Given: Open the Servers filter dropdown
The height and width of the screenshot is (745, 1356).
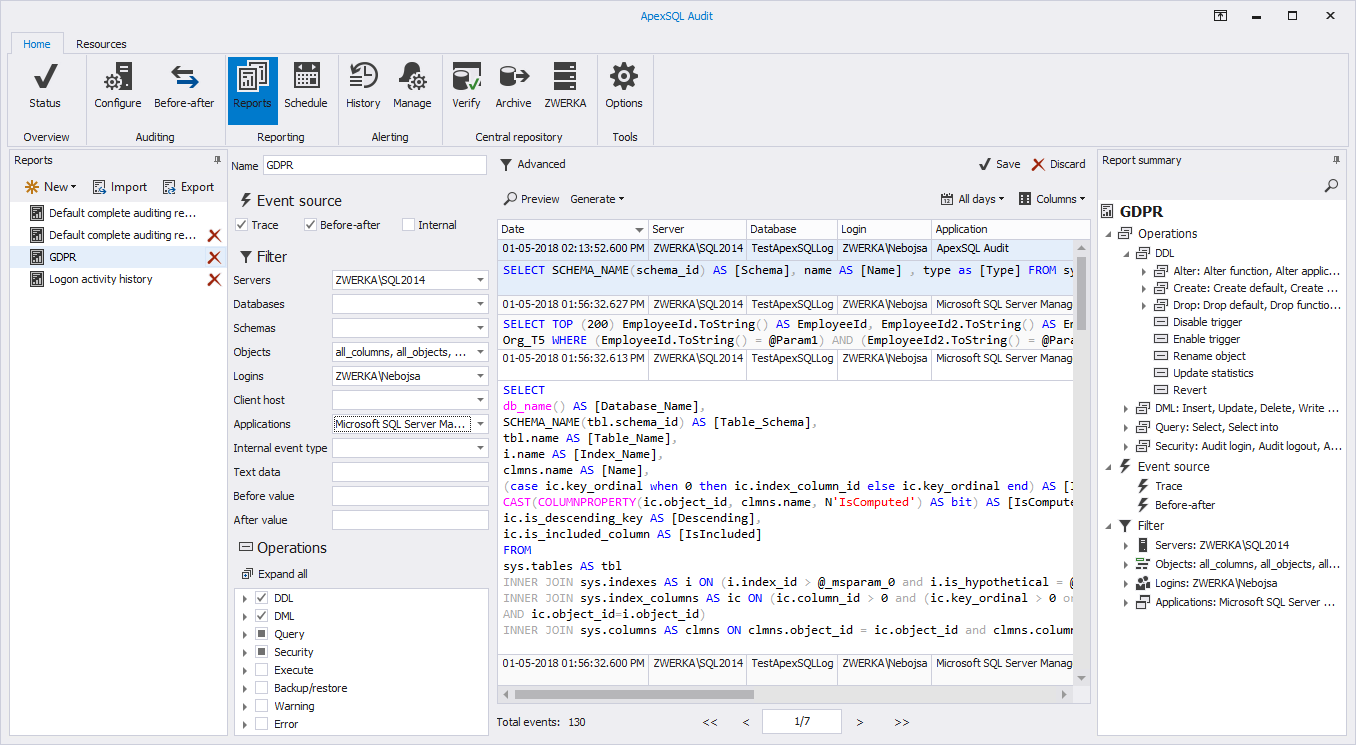Looking at the screenshot, I should pos(480,280).
